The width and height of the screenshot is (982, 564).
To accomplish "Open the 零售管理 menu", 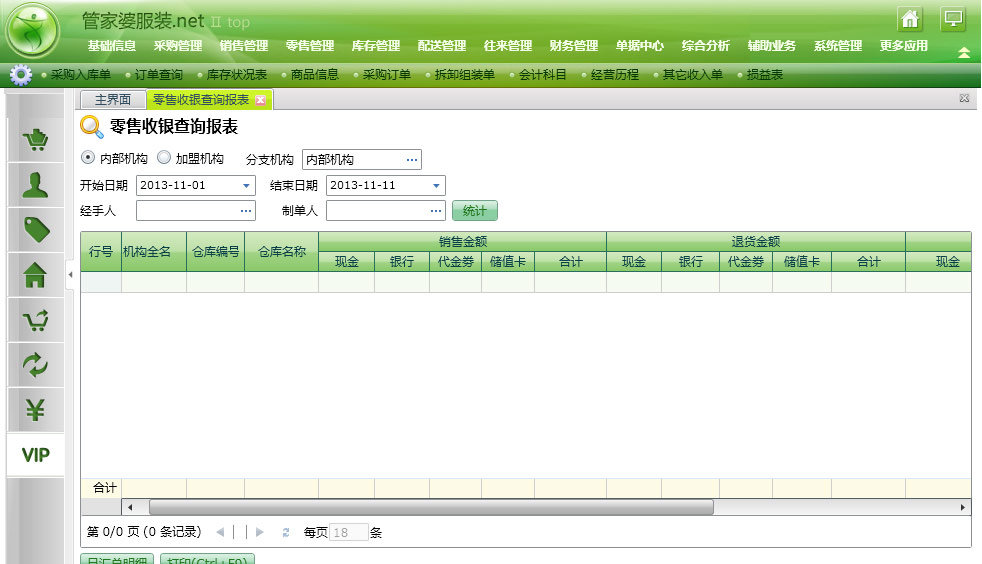I will [x=310, y=46].
